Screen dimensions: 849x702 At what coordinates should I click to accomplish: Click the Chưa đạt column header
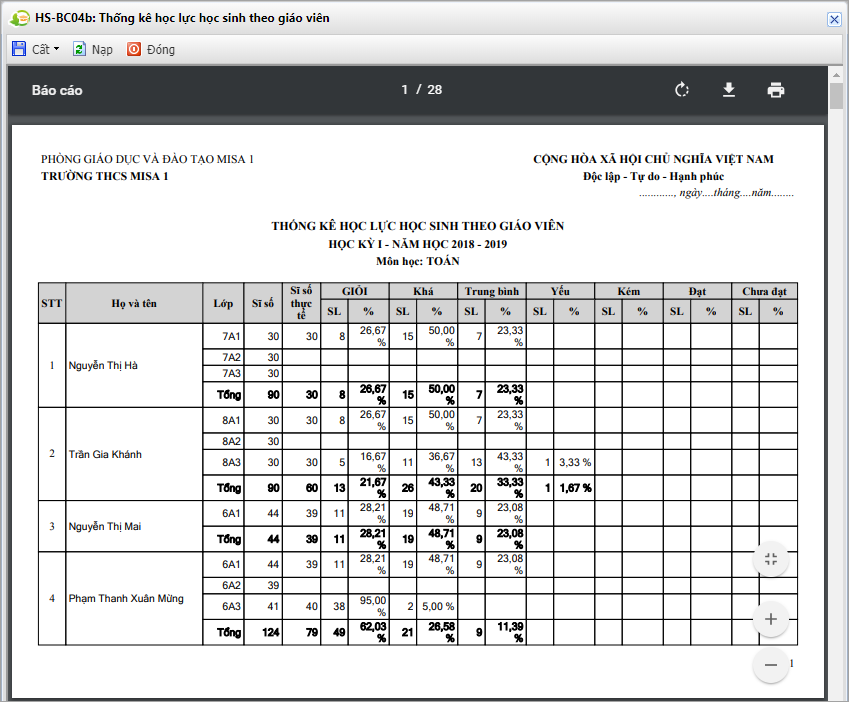pos(764,291)
